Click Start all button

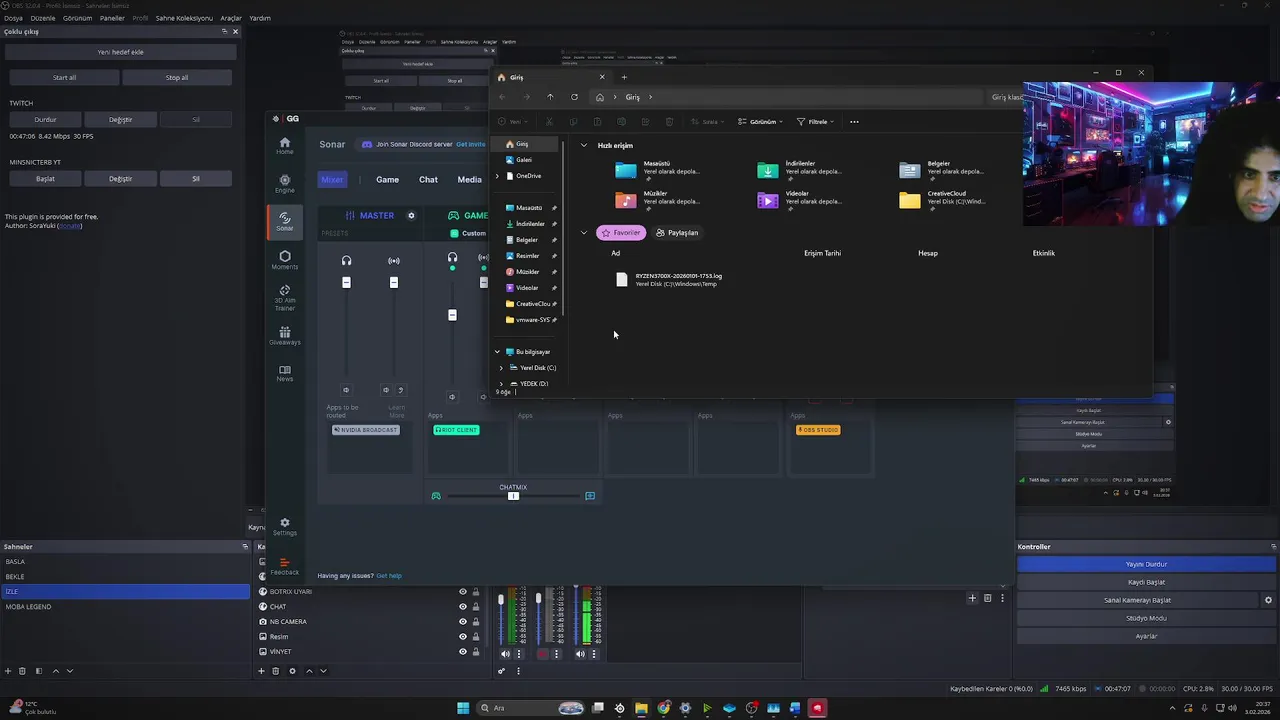click(x=64, y=77)
